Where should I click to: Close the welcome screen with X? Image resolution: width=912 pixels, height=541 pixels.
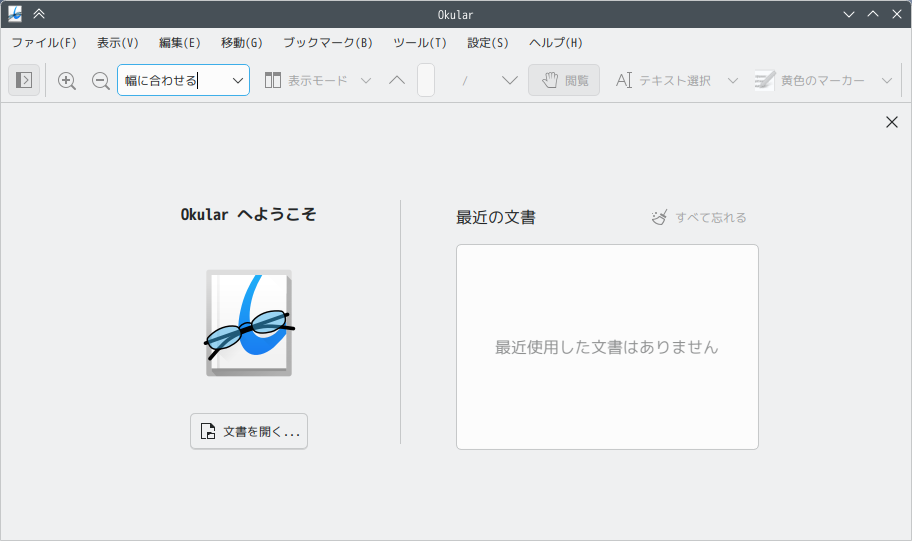[892, 122]
